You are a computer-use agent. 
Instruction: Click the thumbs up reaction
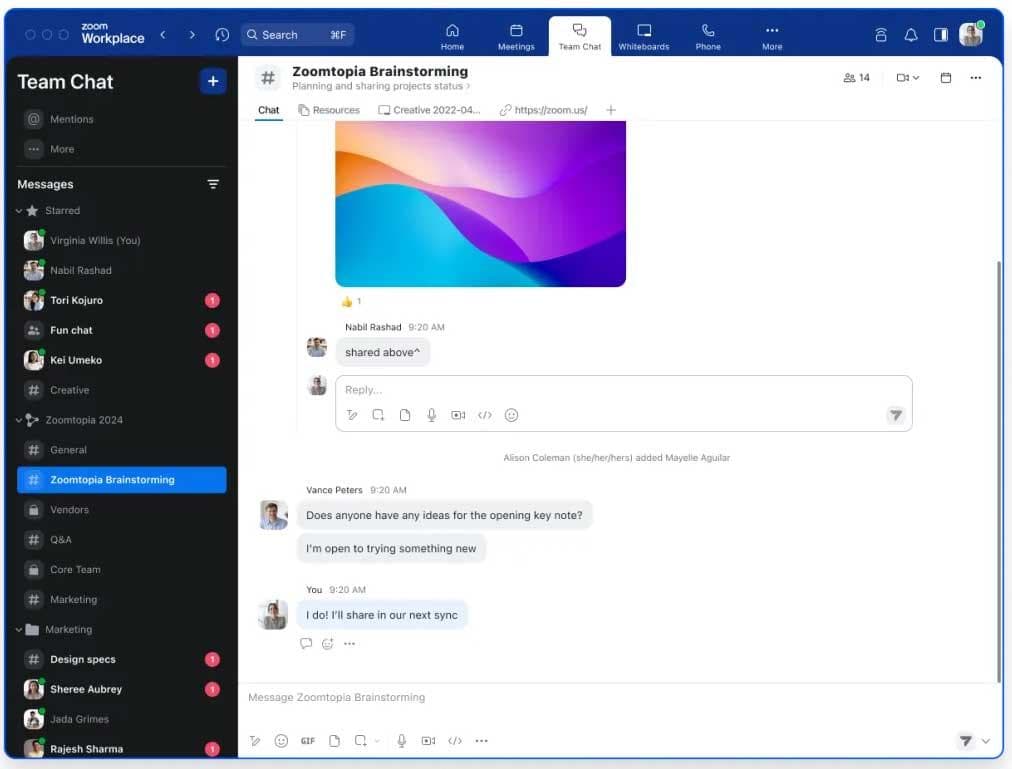pos(351,302)
